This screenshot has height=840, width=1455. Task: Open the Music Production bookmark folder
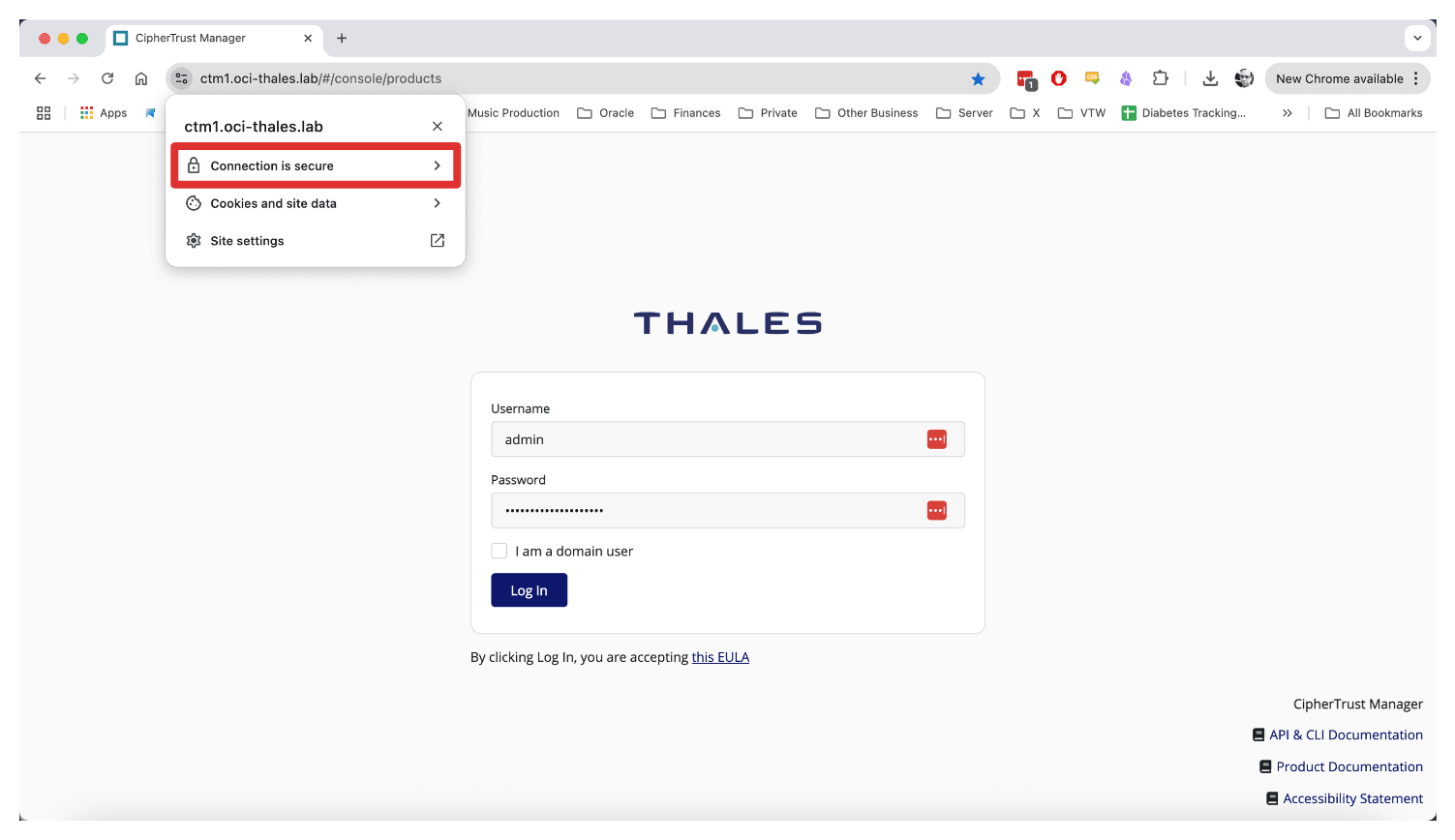513,113
